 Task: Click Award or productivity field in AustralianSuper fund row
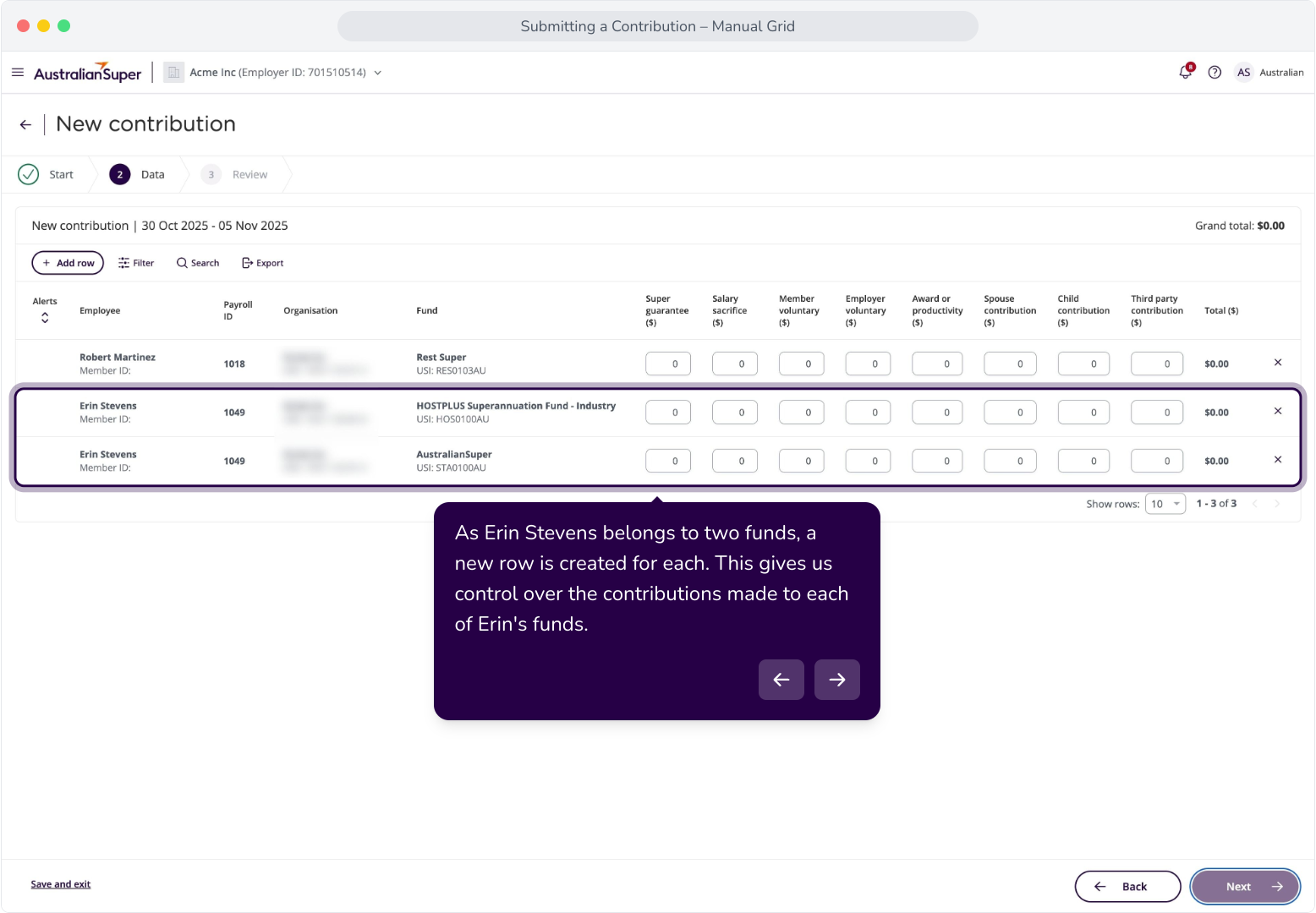[x=937, y=461]
